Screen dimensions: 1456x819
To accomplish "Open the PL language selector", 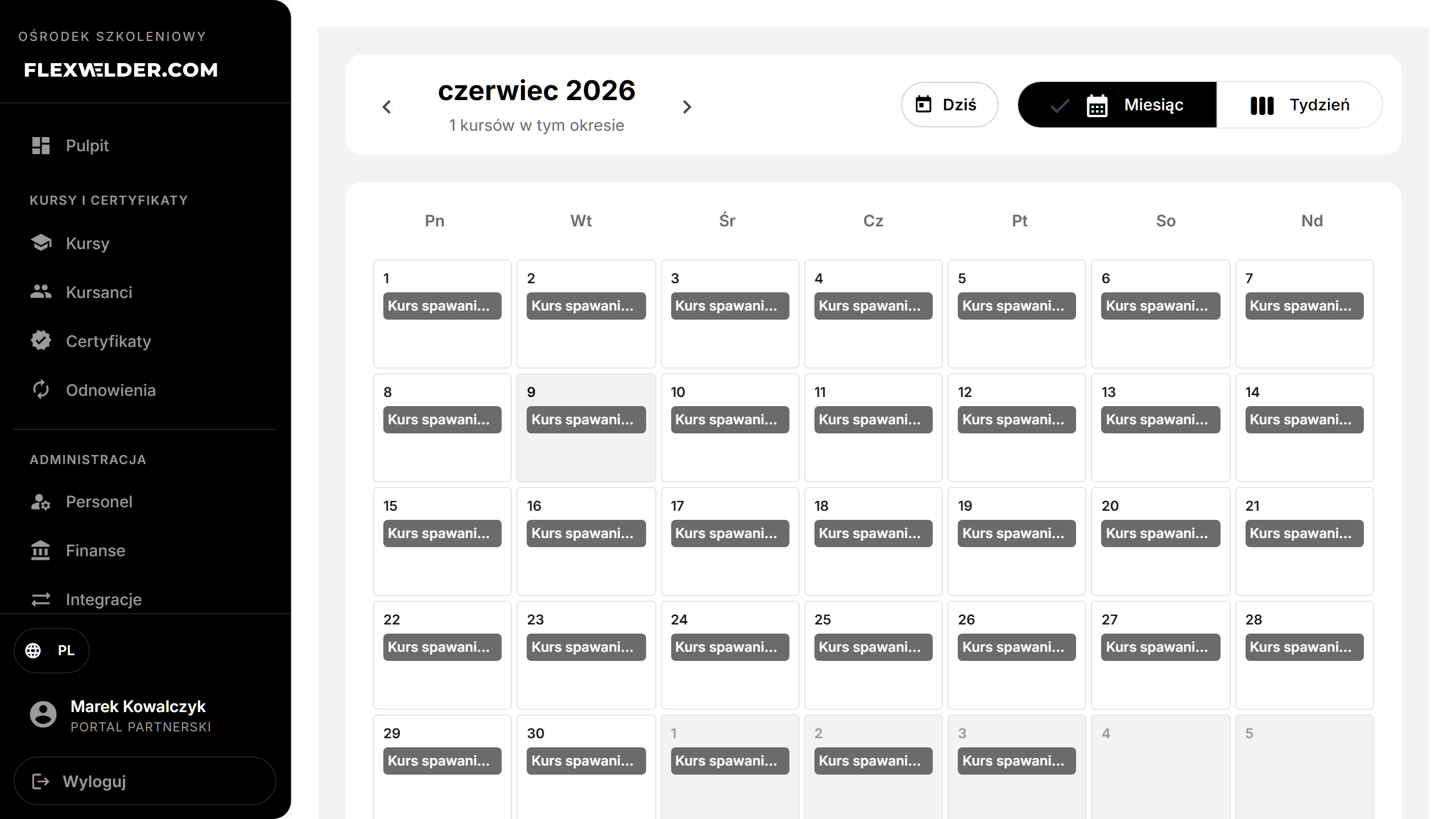I will click(x=52, y=650).
